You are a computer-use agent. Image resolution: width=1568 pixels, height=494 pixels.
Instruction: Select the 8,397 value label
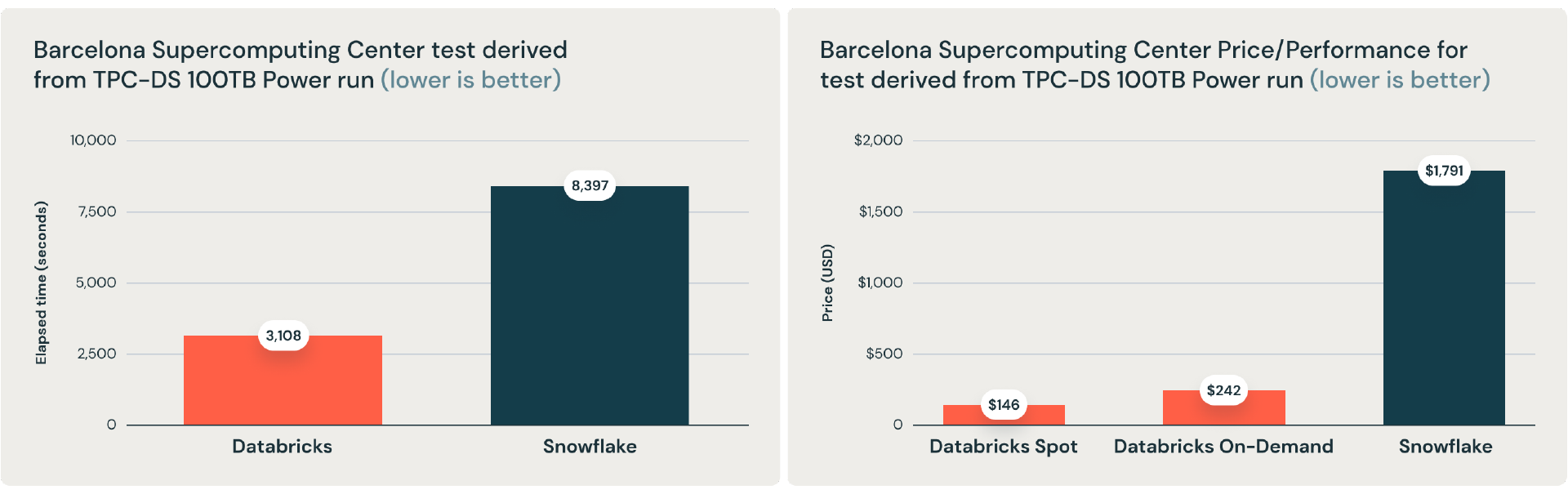590,185
